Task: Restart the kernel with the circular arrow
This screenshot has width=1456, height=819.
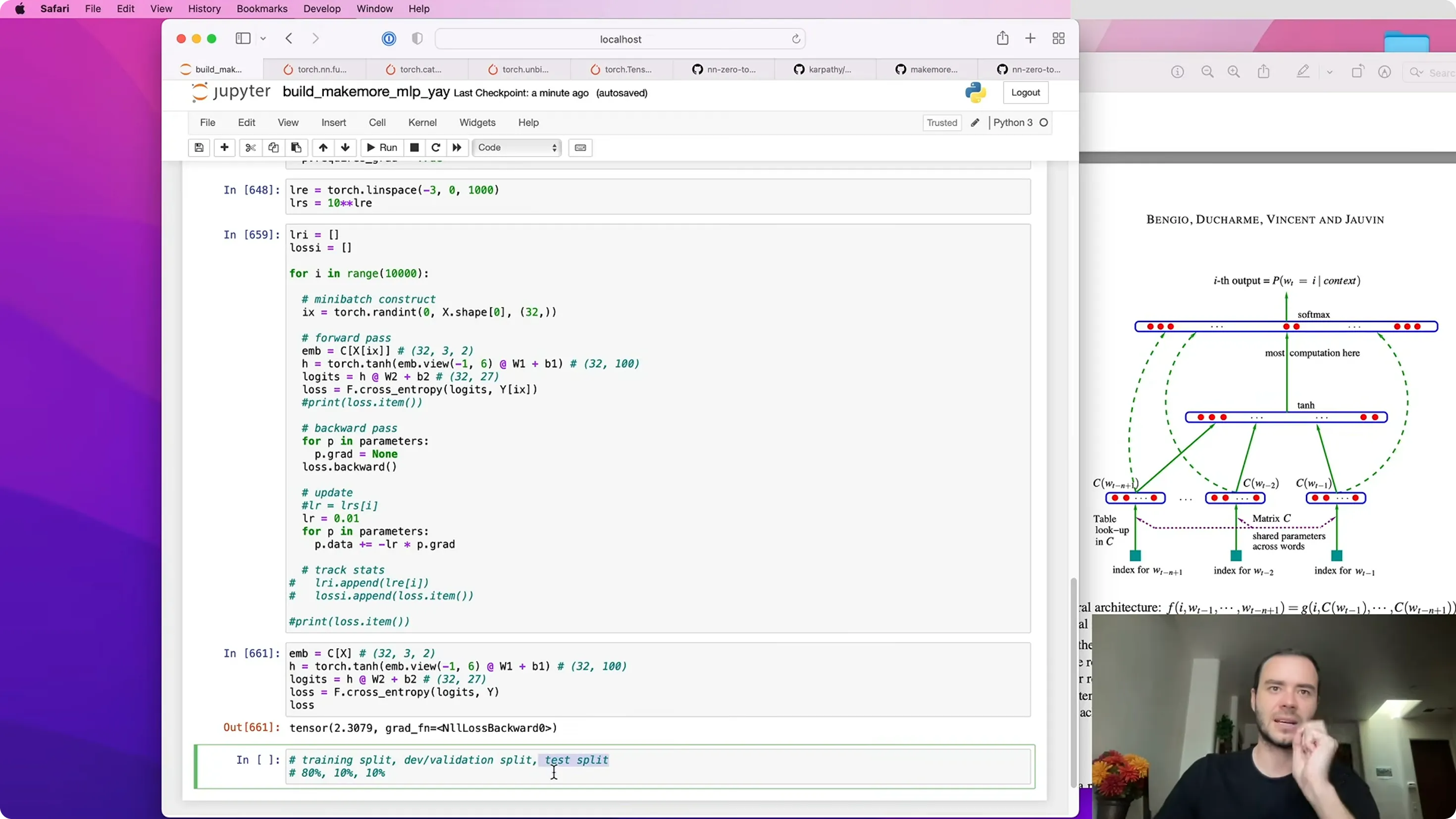Action: tap(436, 148)
